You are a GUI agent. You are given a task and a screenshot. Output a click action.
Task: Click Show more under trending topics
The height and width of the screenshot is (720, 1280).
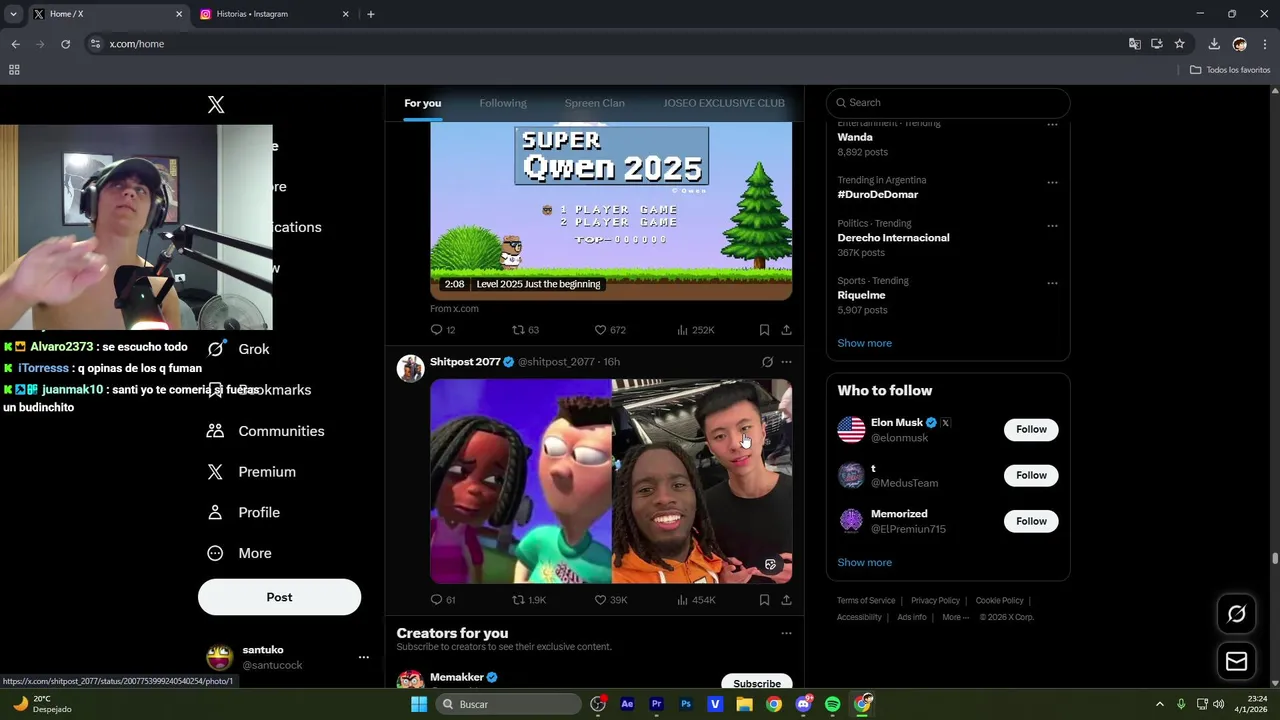[864, 343]
